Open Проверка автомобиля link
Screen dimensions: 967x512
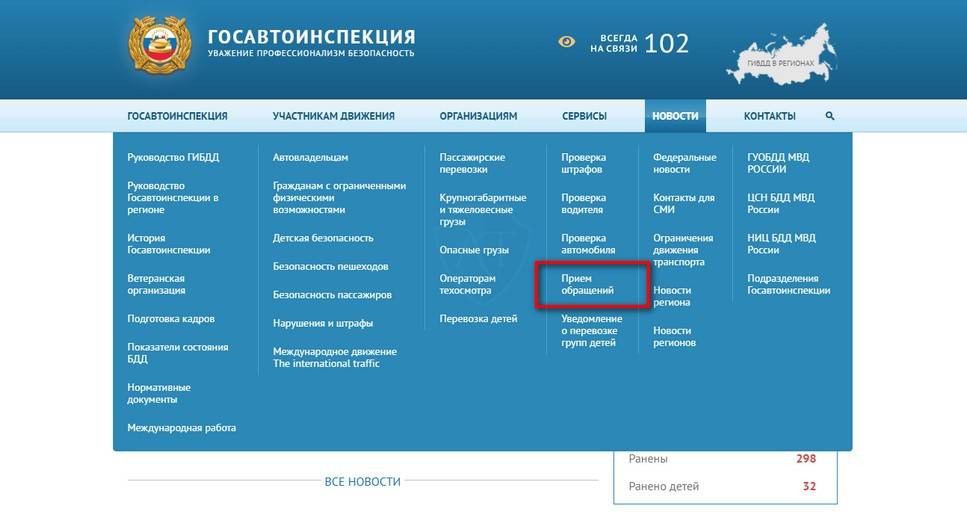[x=588, y=244]
